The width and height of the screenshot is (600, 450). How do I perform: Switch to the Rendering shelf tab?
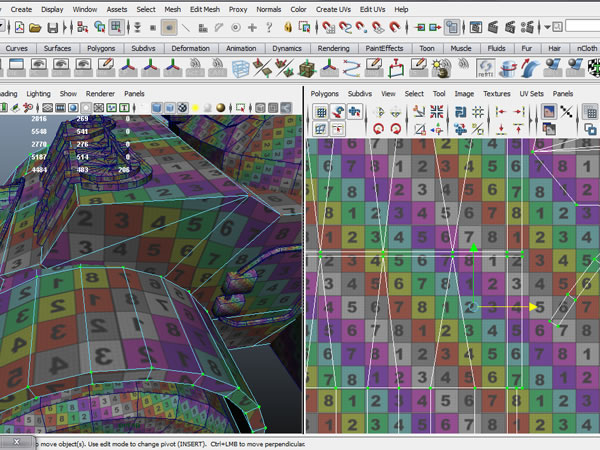coord(333,48)
